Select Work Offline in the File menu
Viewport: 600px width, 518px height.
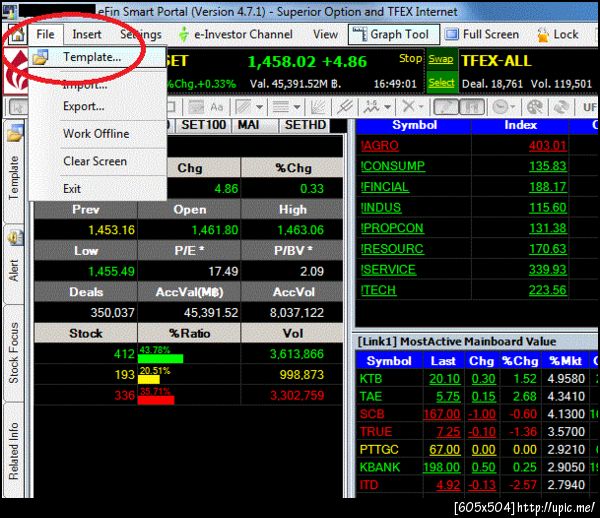pyautogui.click(x=96, y=134)
